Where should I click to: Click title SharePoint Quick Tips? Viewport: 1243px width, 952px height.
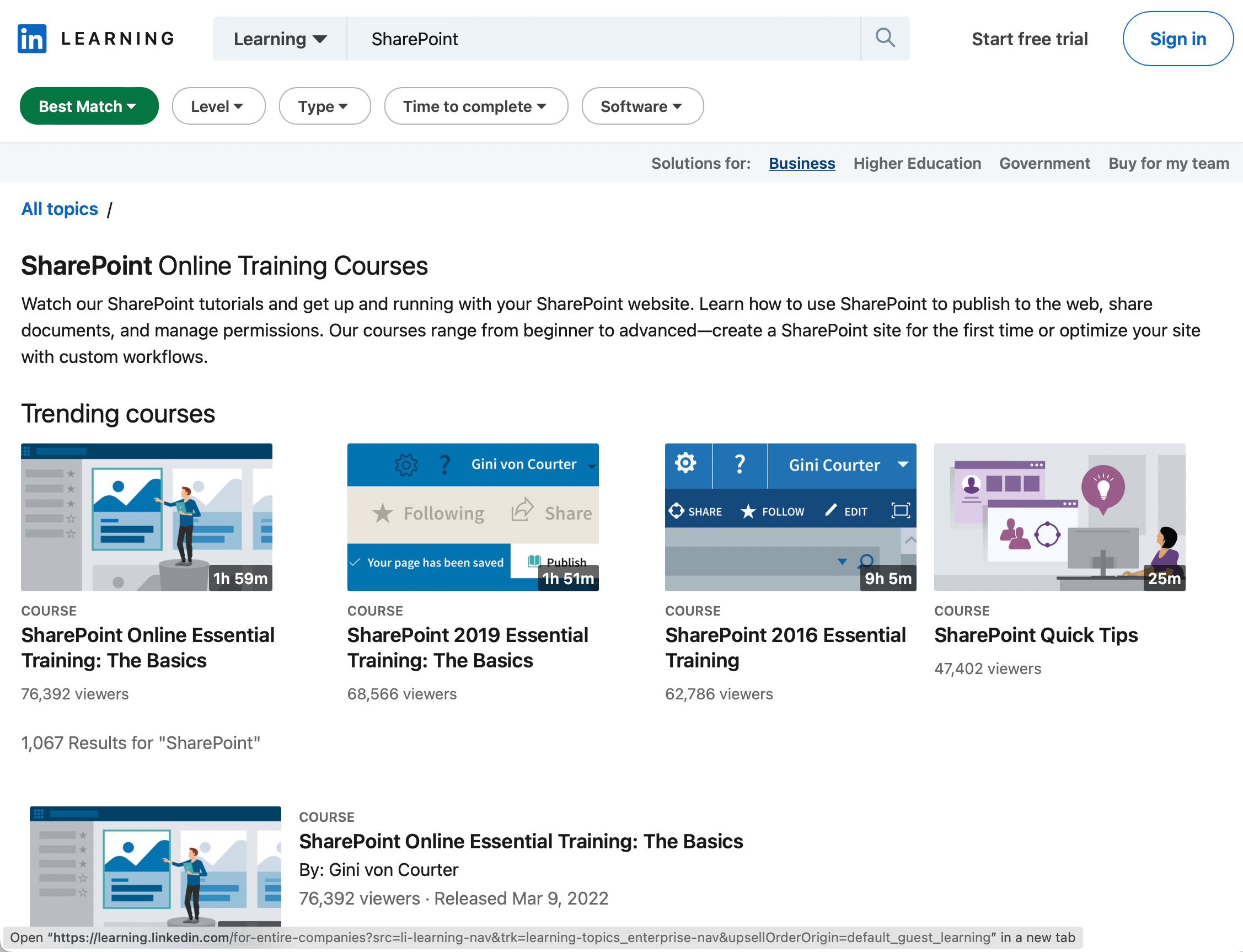pos(1036,635)
